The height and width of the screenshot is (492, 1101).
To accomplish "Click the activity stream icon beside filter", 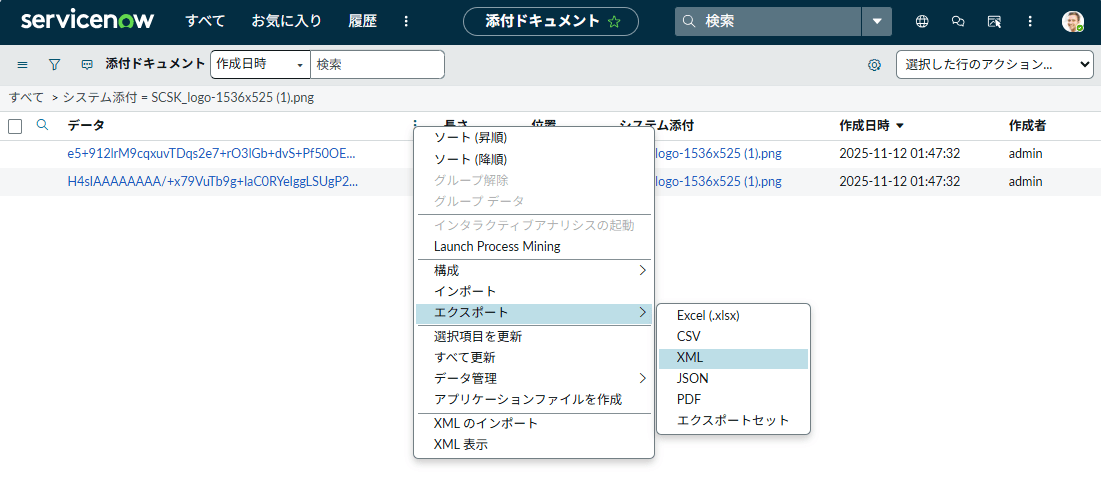I will [87, 64].
